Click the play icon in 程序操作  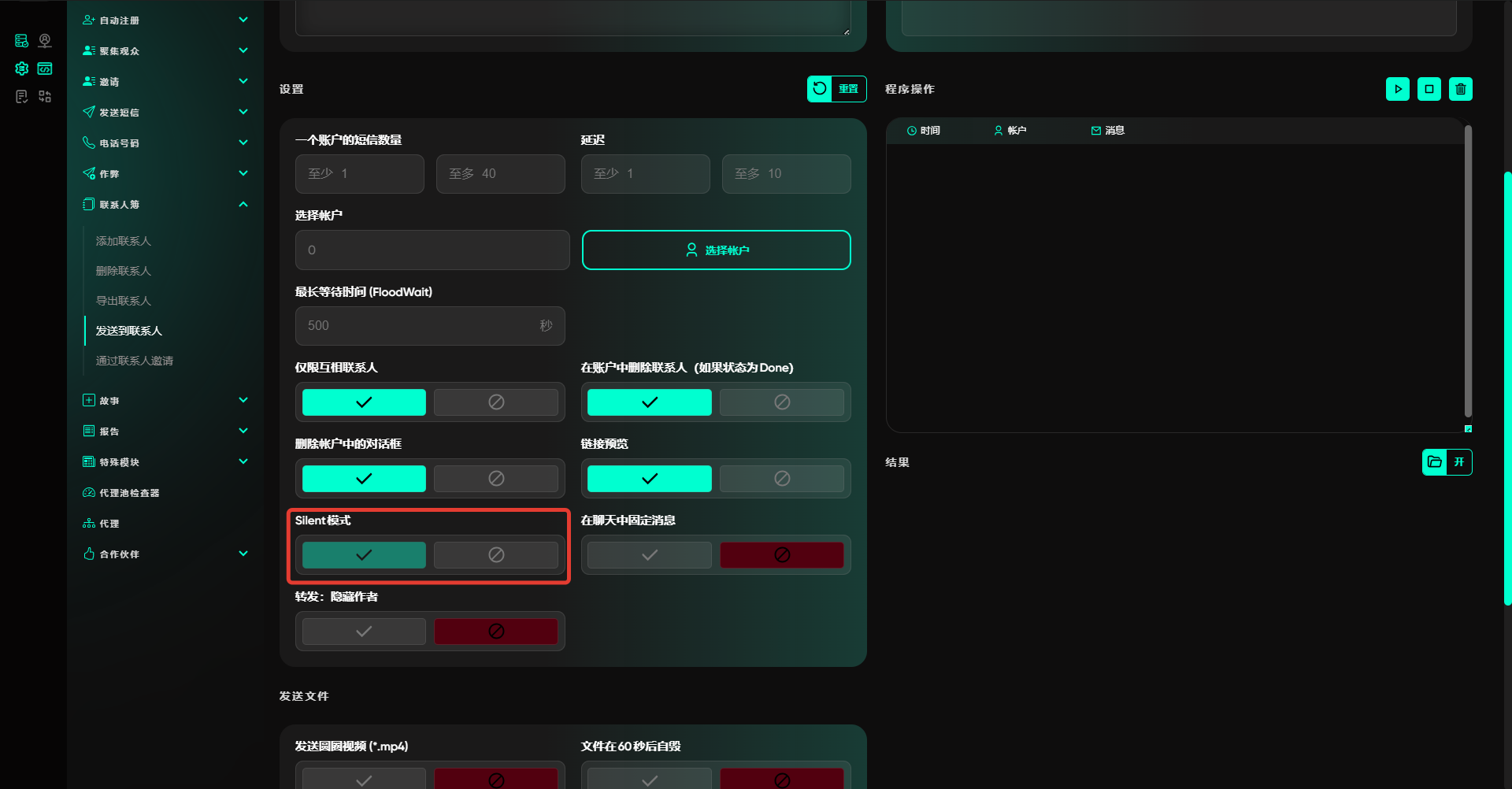1397,89
